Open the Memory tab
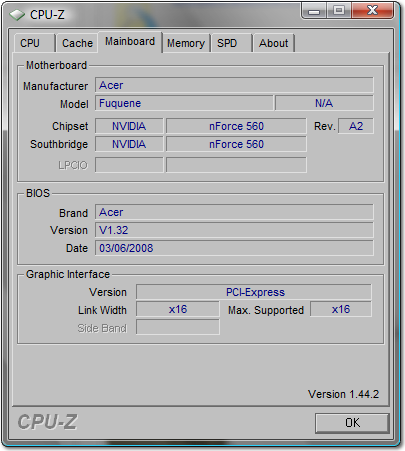The image size is (405, 451). pyautogui.click(x=186, y=43)
